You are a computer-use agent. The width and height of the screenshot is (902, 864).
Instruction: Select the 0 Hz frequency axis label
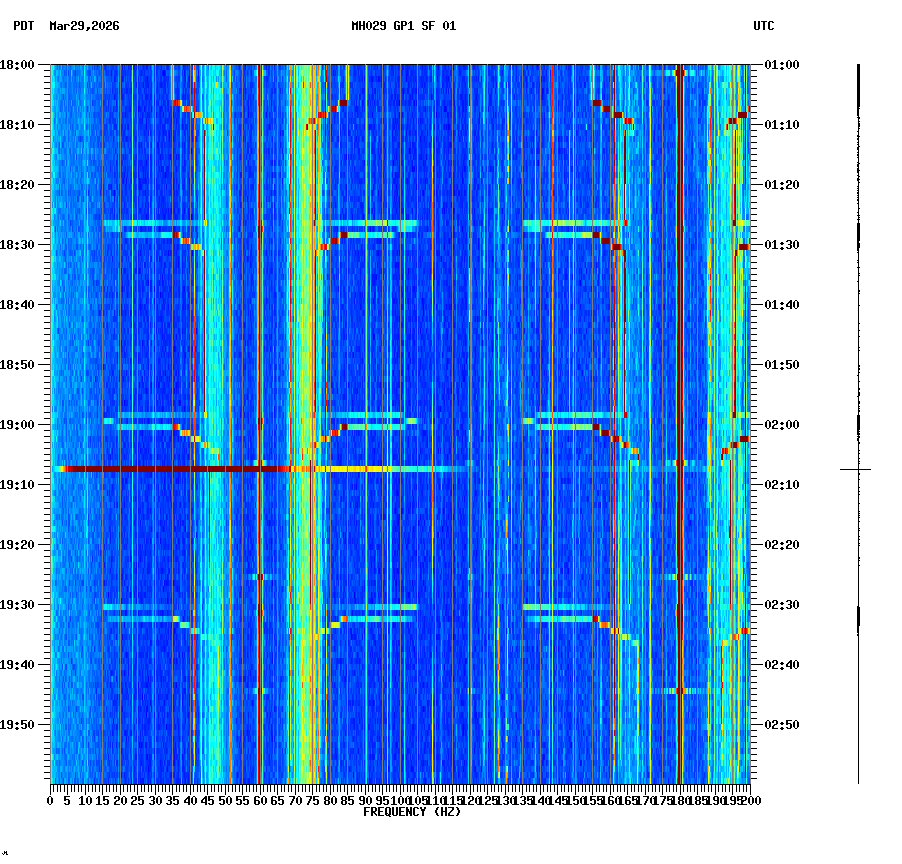click(50, 801)
